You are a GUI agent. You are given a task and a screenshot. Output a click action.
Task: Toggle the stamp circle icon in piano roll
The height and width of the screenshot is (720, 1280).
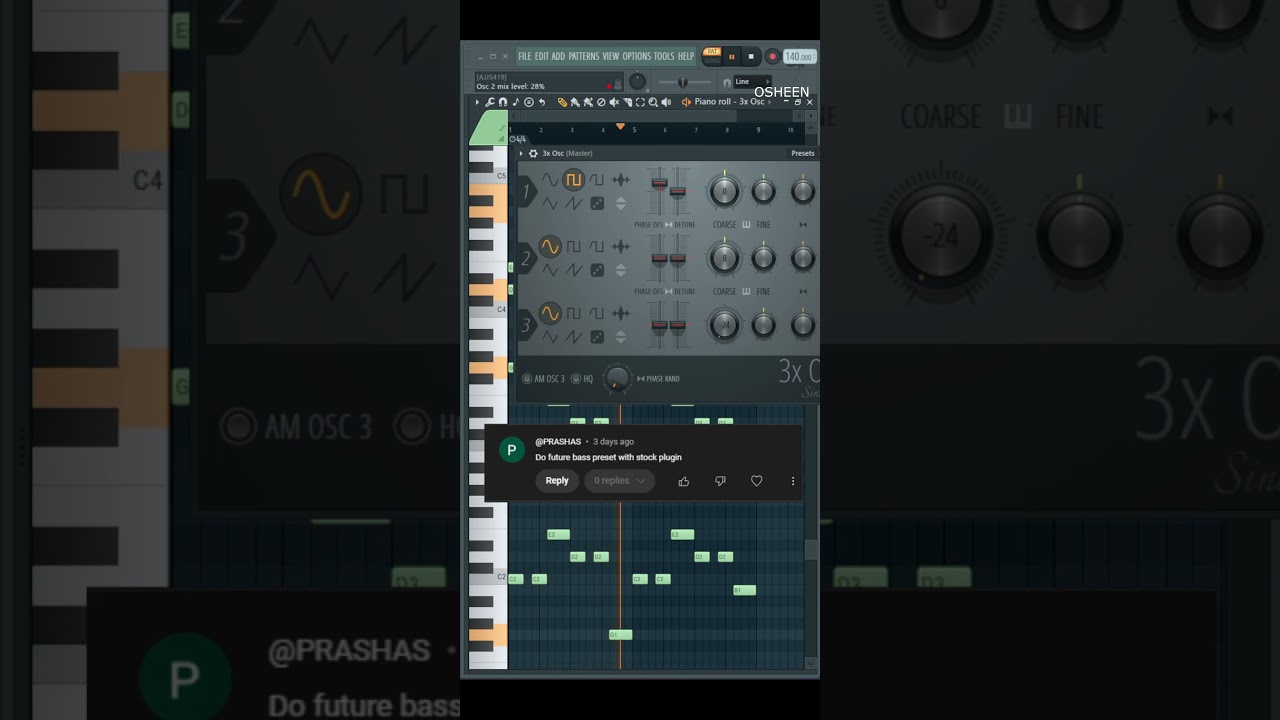(x=529, y=102)
